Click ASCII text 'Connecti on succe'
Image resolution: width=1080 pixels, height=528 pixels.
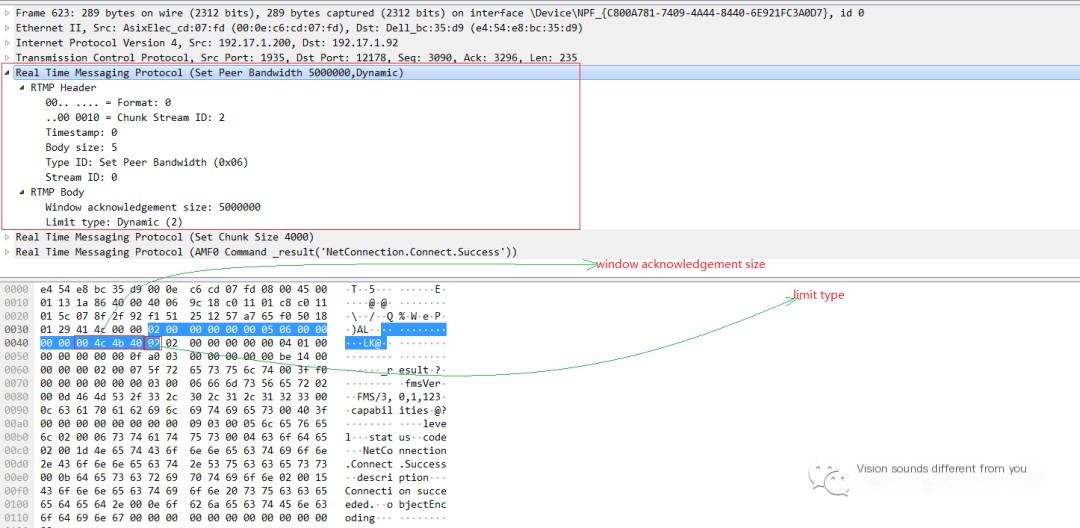(x=395, y=492)
